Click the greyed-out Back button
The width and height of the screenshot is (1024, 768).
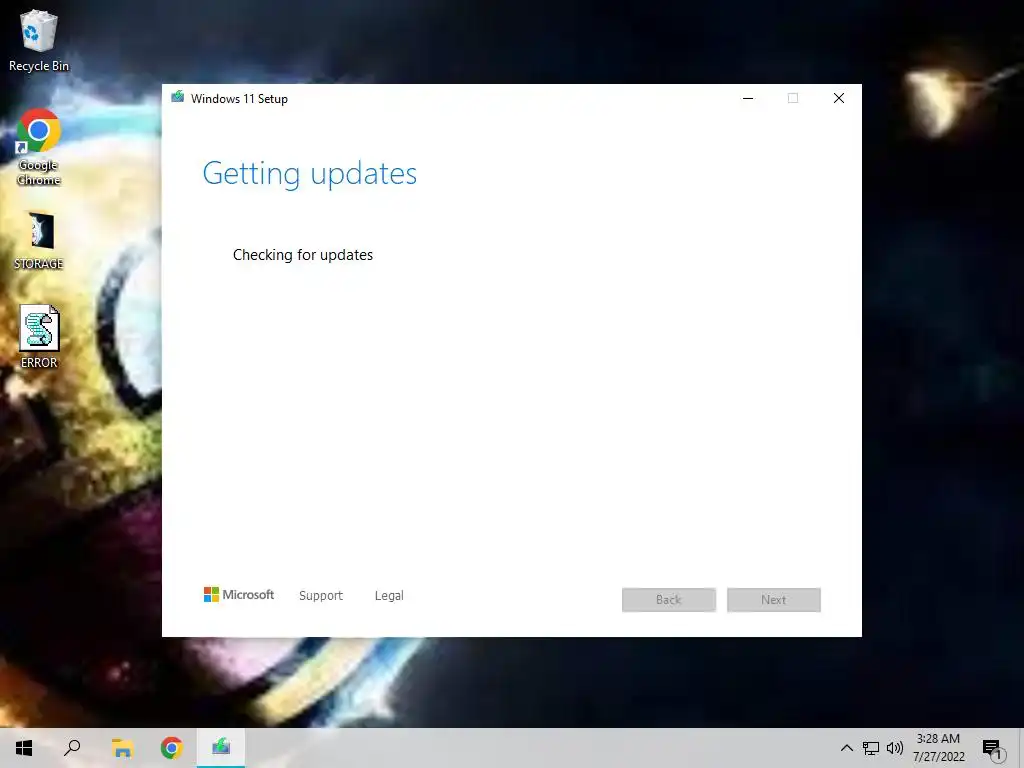pos(669,600)
